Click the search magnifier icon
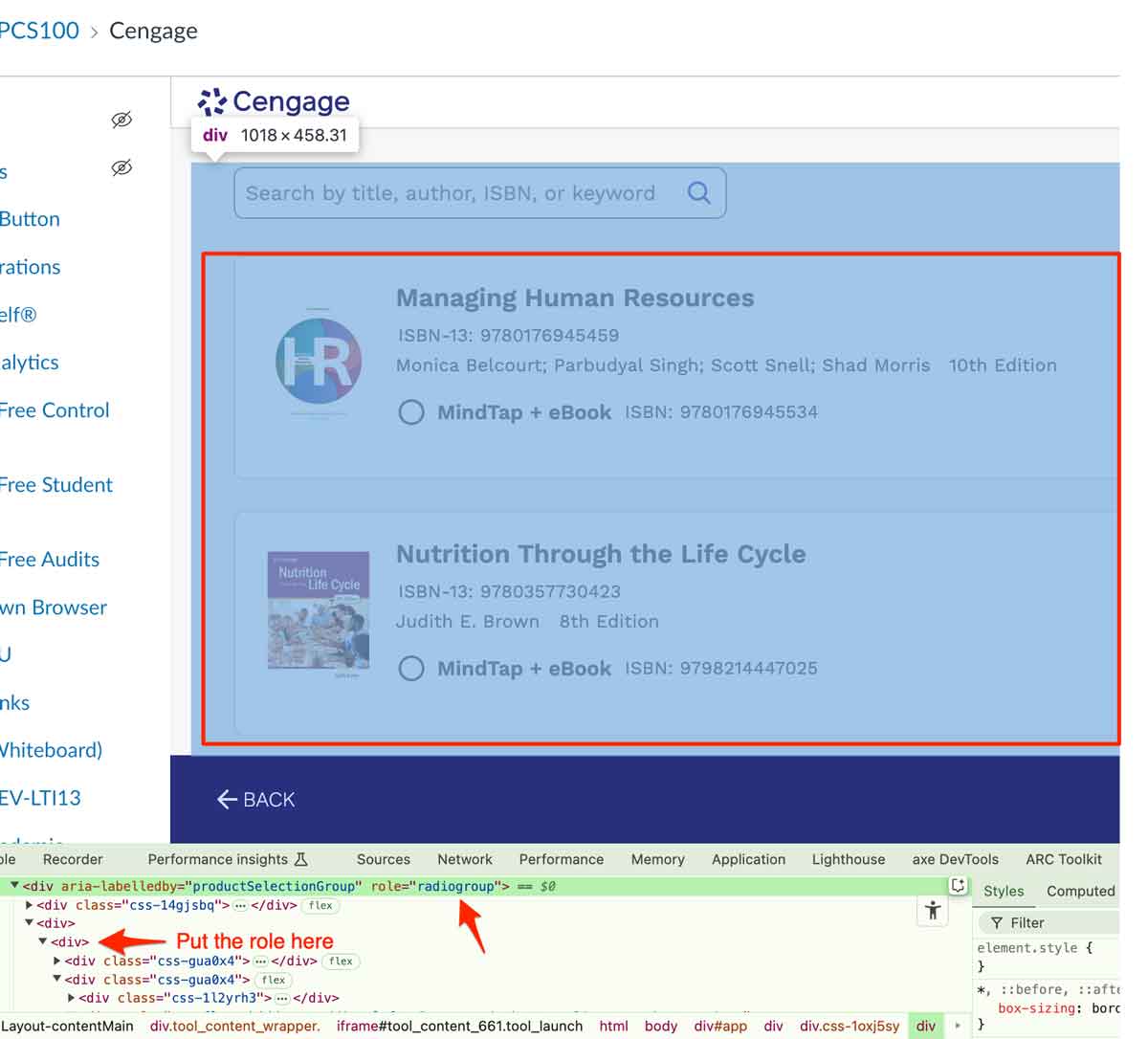 [x=699, y=193]
